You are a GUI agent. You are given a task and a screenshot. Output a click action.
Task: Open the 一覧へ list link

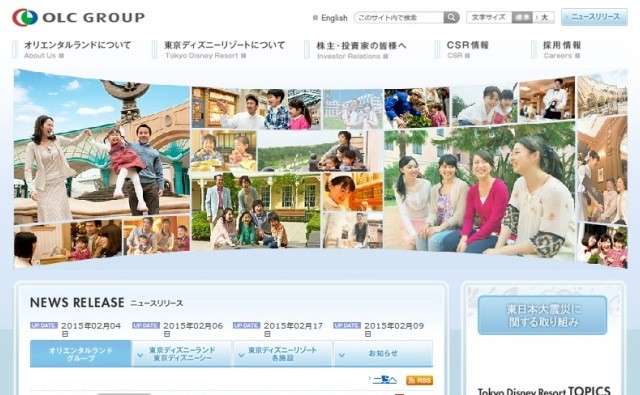point(384,380)
